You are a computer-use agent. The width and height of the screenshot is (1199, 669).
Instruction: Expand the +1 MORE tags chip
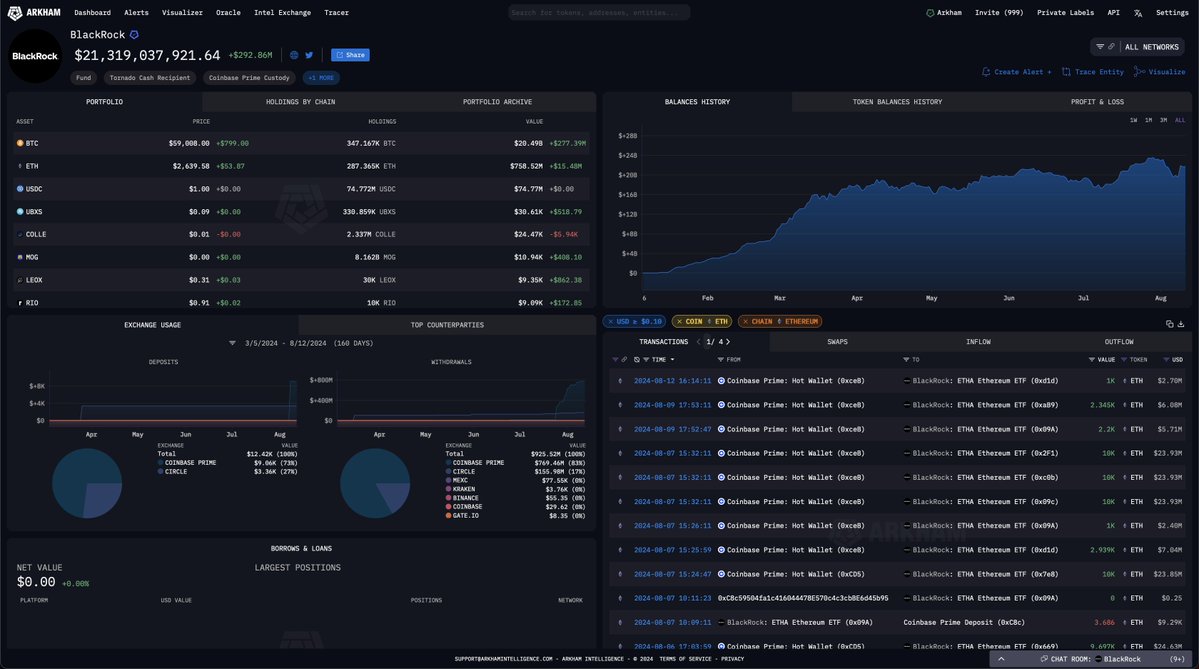321,78
